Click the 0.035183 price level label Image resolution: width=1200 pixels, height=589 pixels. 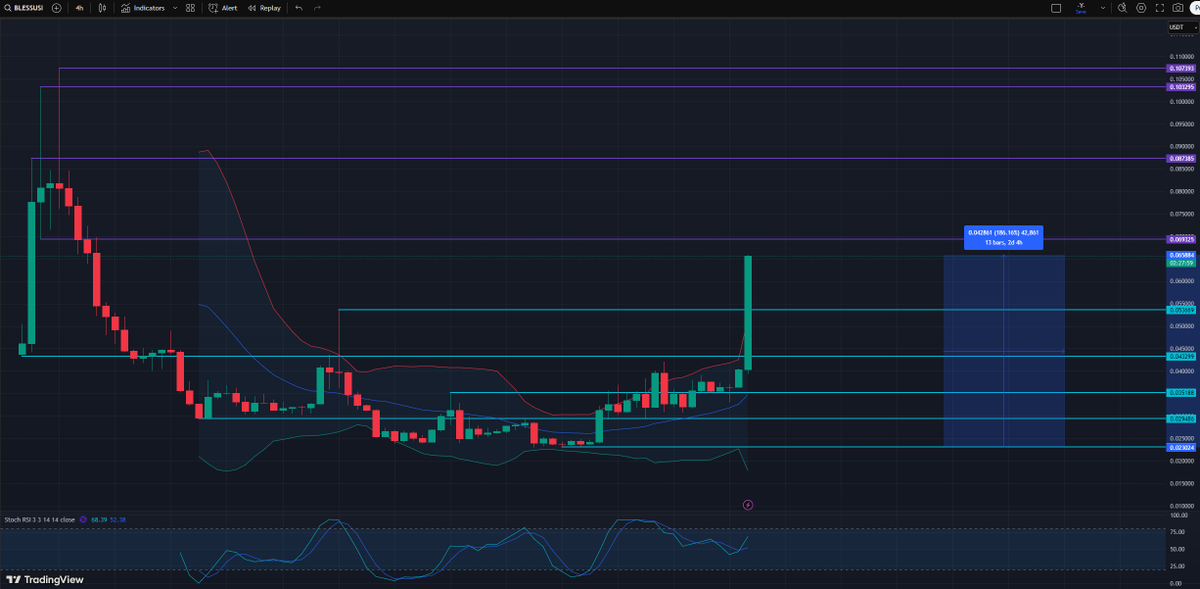[1181, 393]
